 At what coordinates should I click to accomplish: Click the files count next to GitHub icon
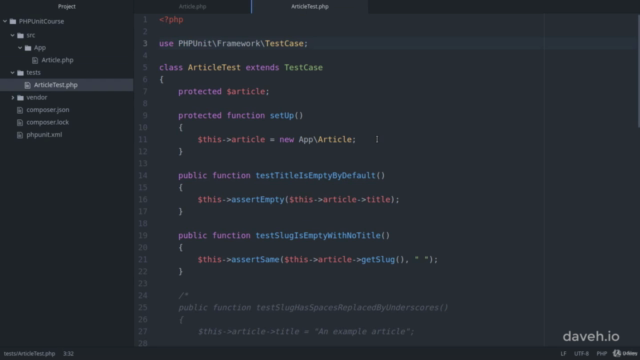click(x=630, y=353)
